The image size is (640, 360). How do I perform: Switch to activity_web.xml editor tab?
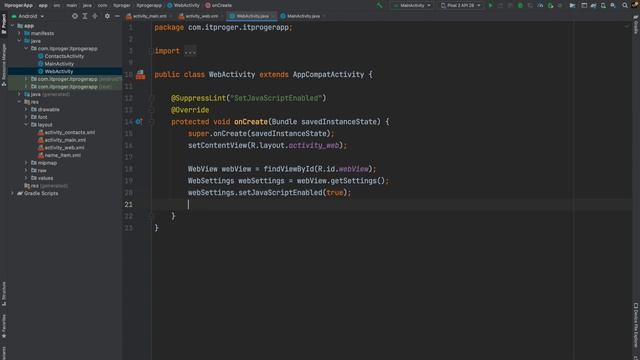[201, 16]
